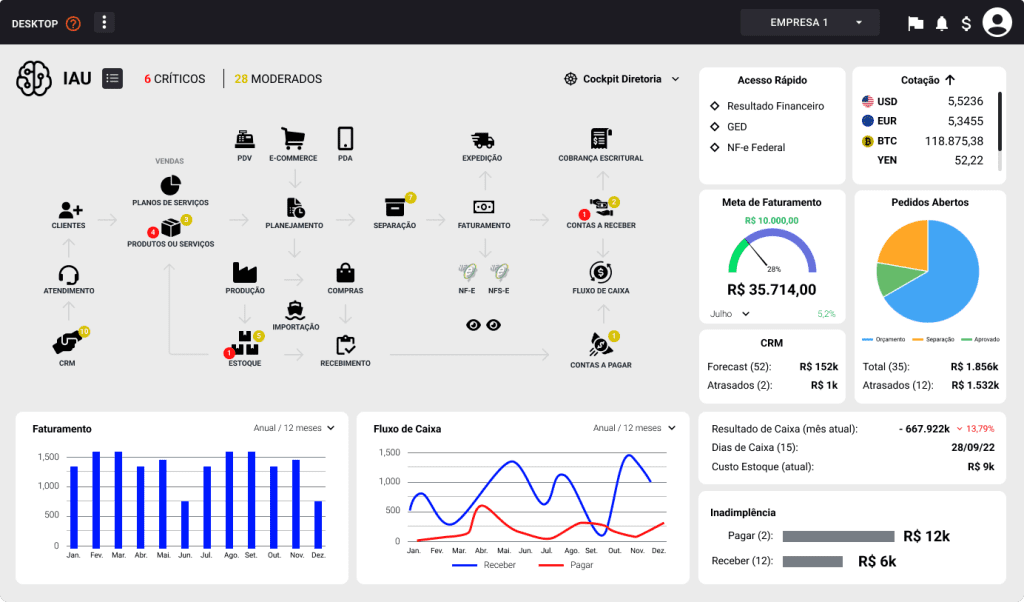Open the kebab menu next to DESKTOP
This screenshot has height=602, width=1024.
(x=104, y=21)
